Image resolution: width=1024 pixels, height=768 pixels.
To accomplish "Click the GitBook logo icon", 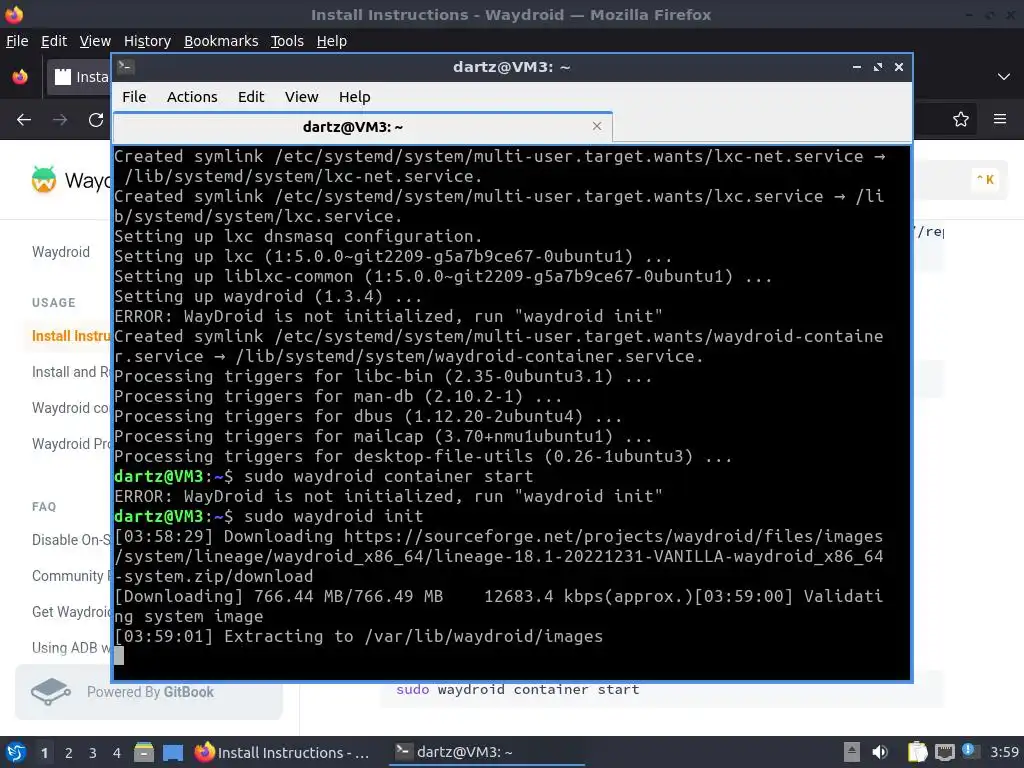I will [50, 692].
